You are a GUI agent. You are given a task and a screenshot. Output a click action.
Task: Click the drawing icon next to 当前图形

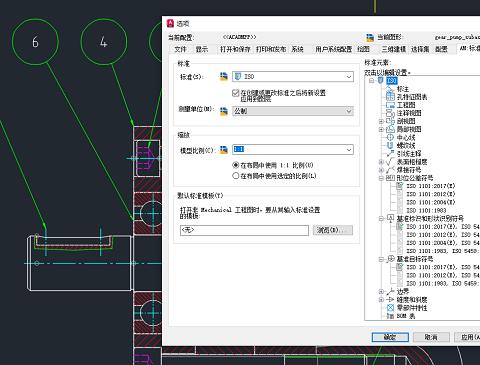(370, 37)
